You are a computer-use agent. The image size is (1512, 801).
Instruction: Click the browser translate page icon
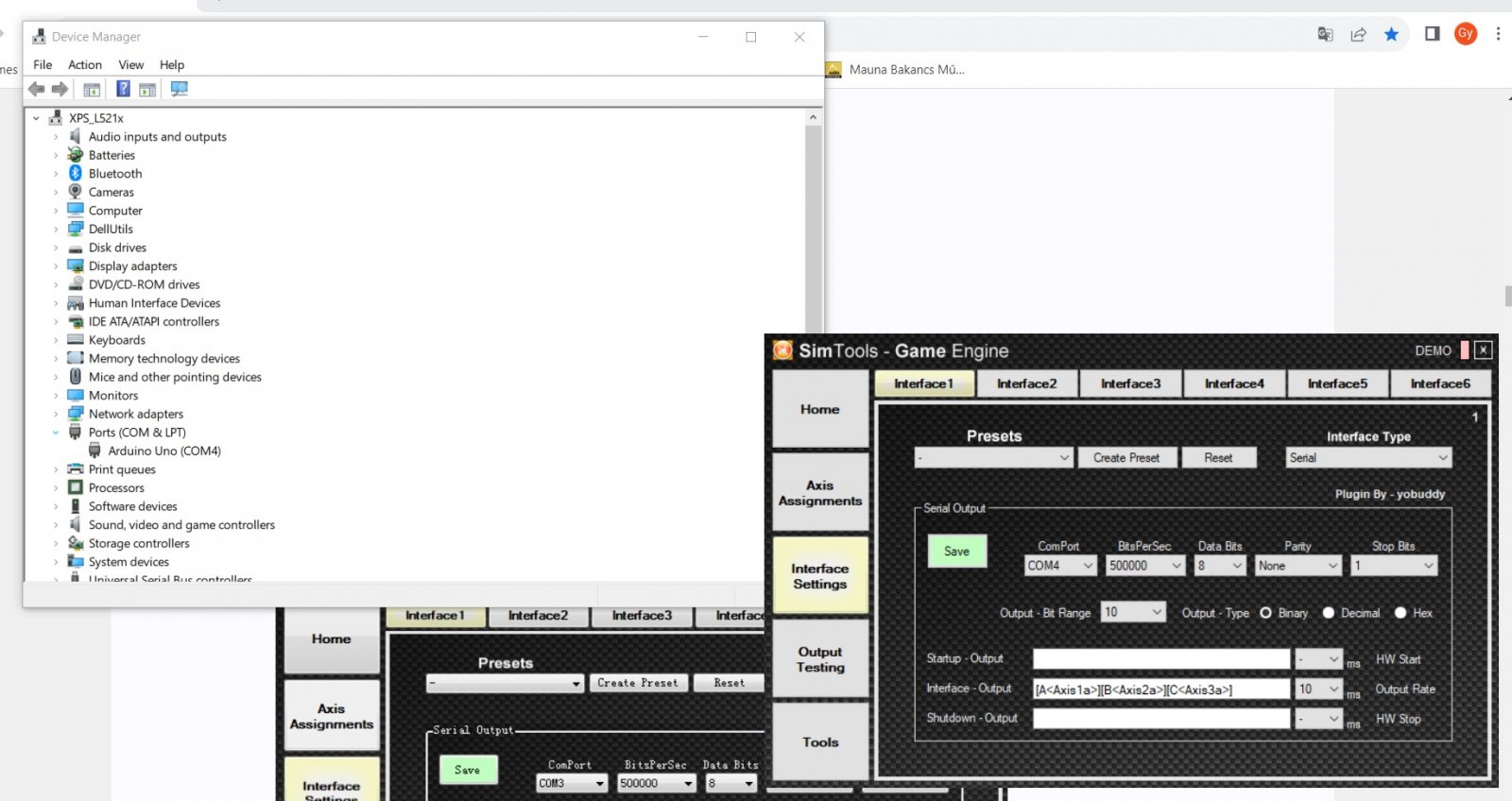click(1325, 34)
